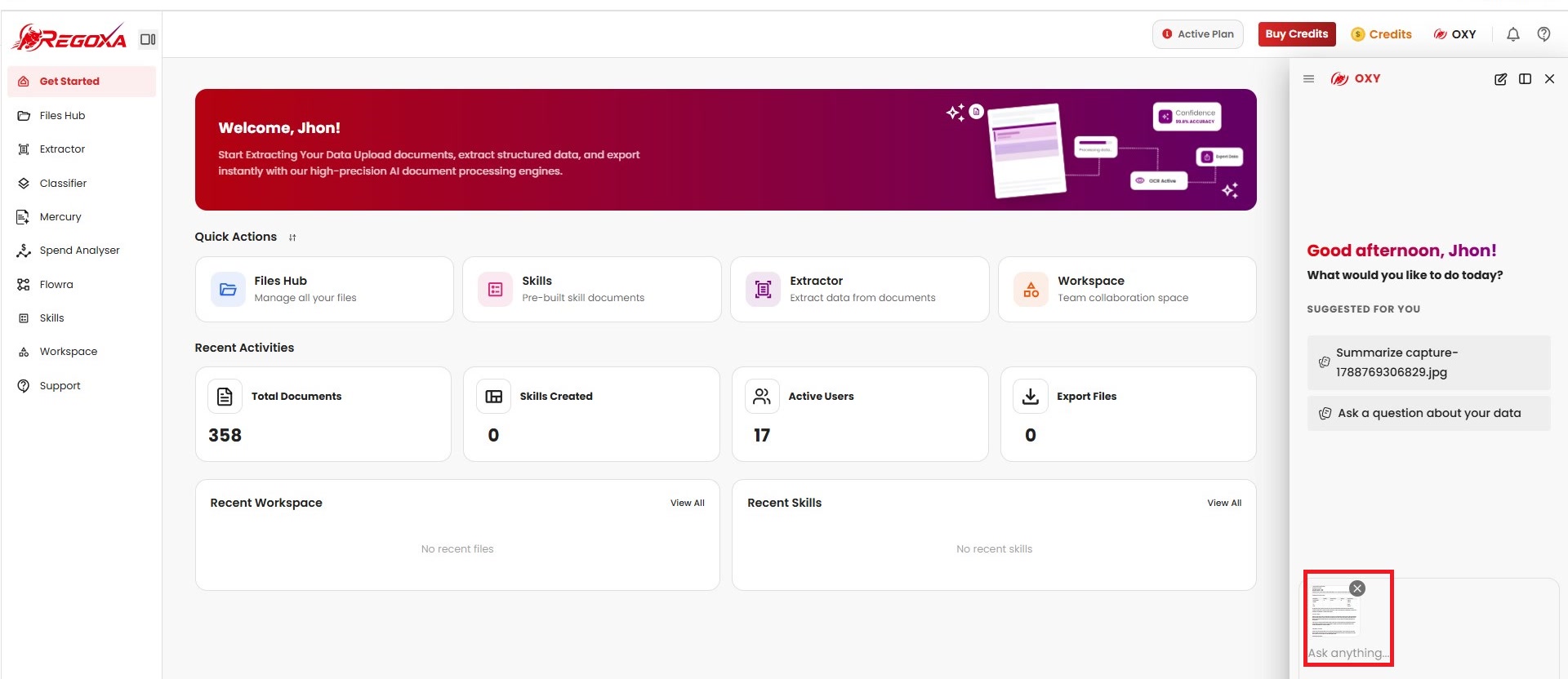
Task: Click the Export Files download icon
Action: pos(1031,397)
